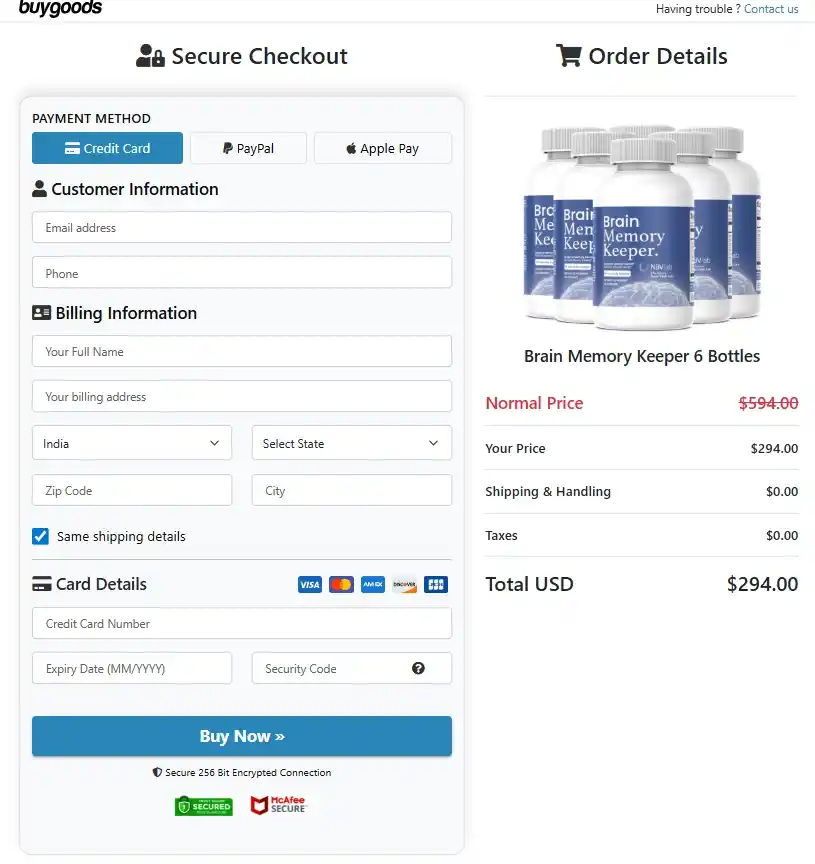
Task: Click the American Express icon
Action: tap(372, 584)
